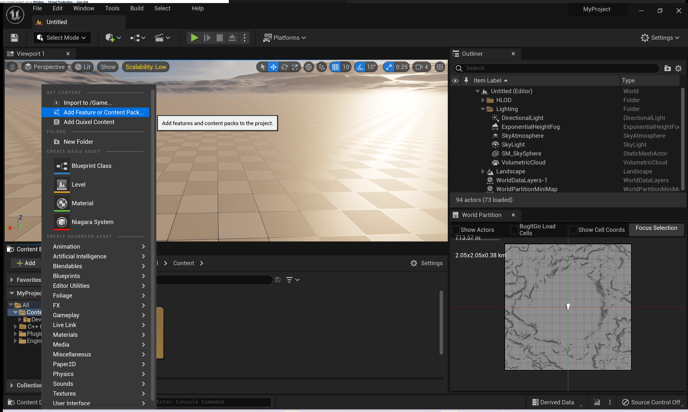Open the Platforms dropdown
Viewport: 688px width, 412px height.
284,38
